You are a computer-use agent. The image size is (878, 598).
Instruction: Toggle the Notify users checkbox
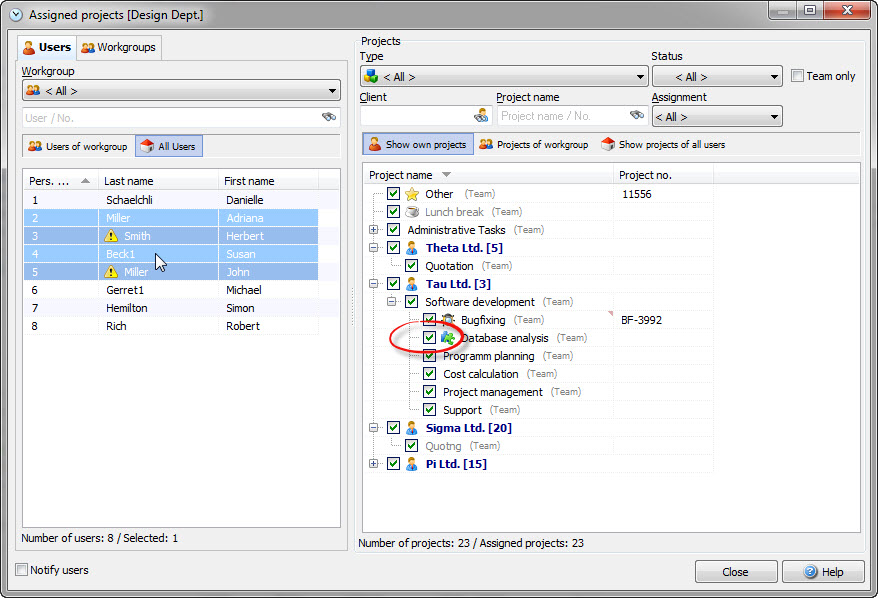22,570
